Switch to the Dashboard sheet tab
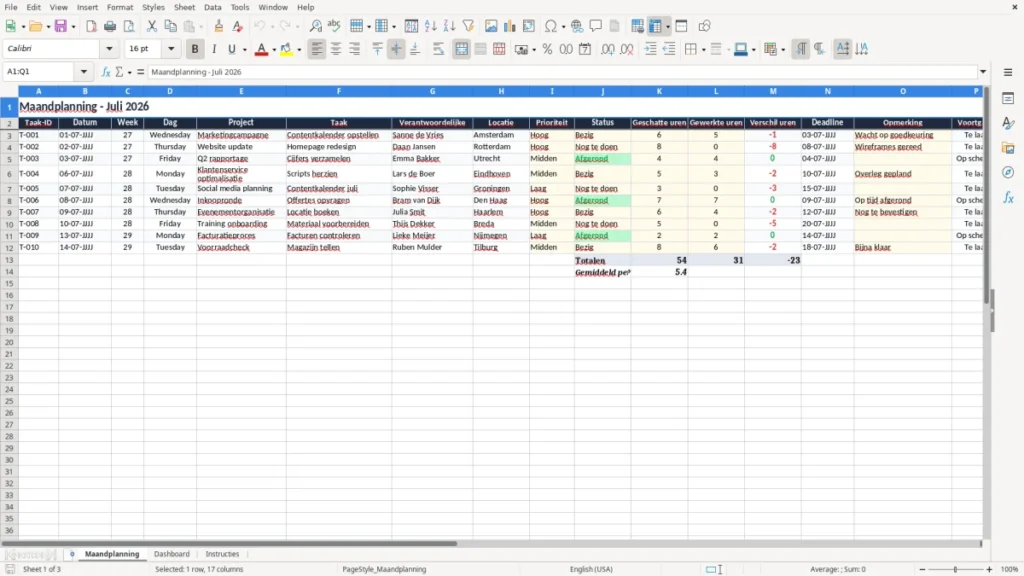The image size is (1024, 576). pos(172,554)
